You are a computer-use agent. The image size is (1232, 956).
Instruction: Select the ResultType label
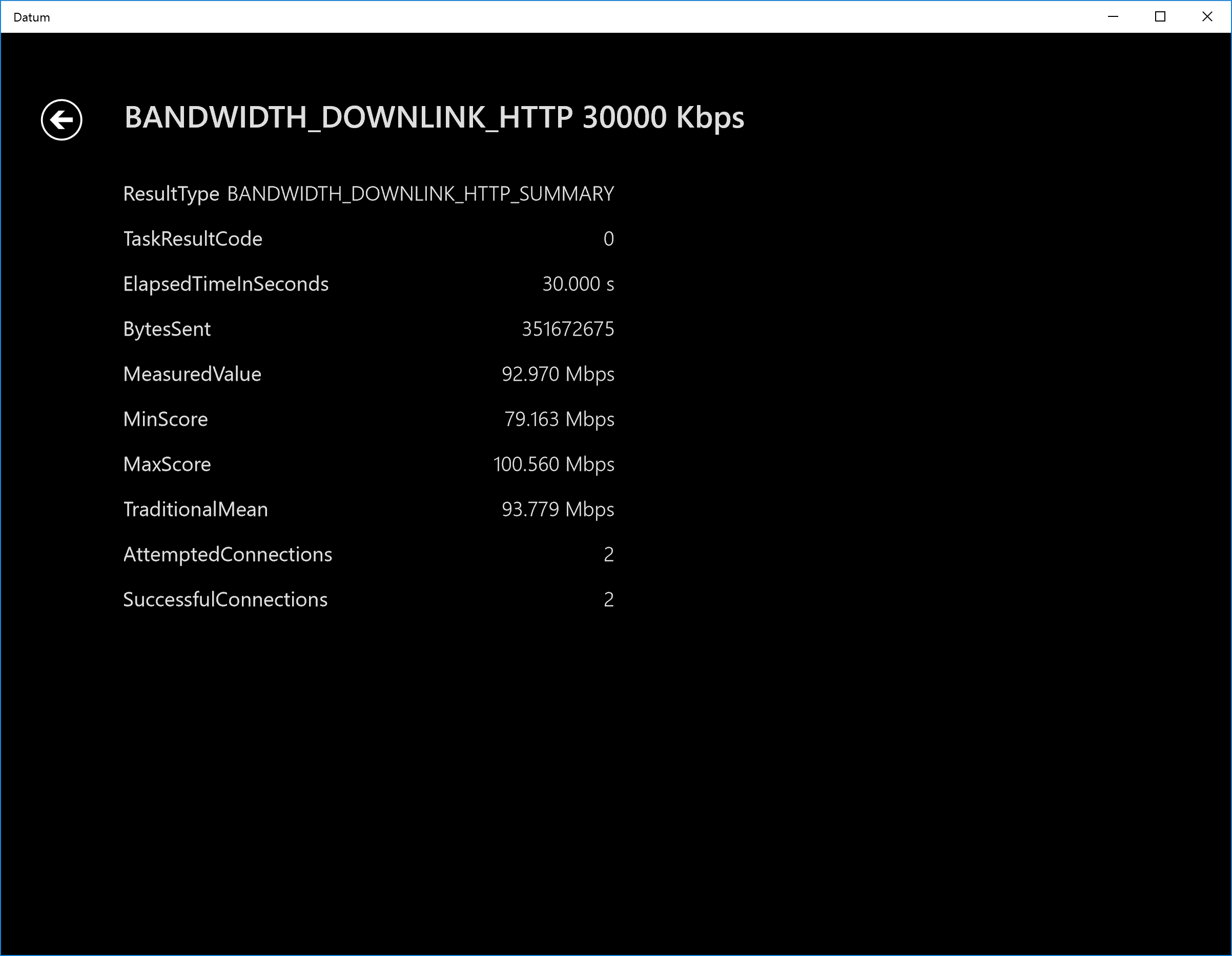point(171,194)
